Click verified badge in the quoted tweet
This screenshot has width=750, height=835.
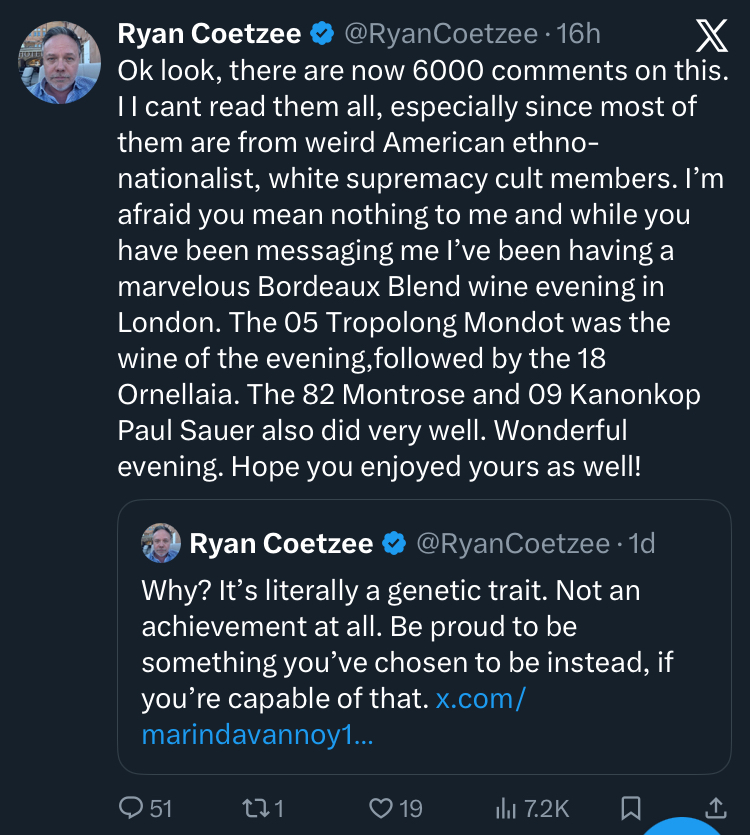click(x=394, y=543)
